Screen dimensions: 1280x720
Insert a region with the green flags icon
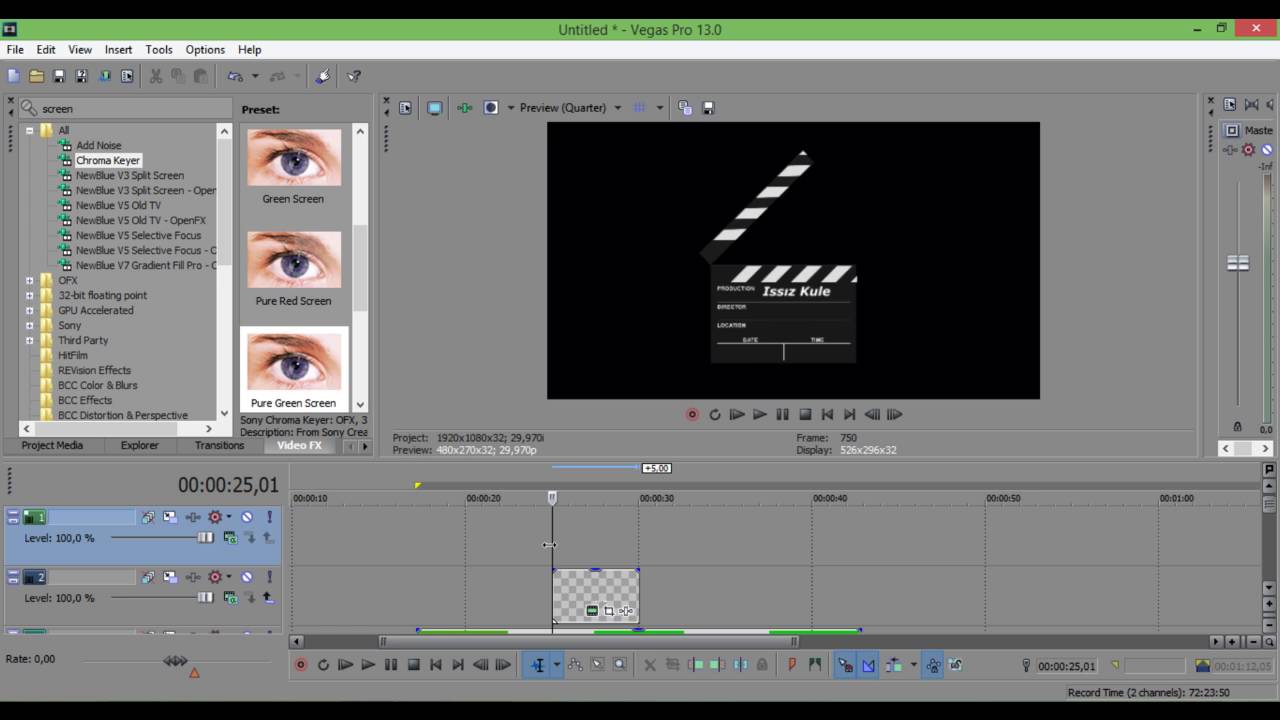click(x=815, y=665)
